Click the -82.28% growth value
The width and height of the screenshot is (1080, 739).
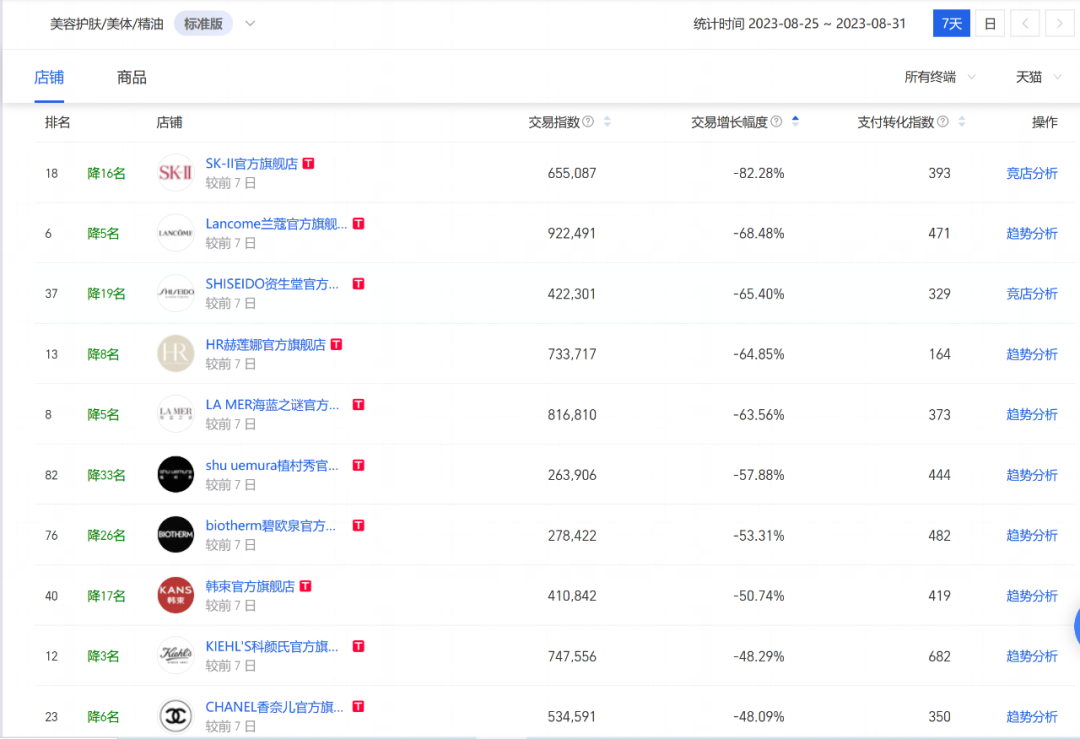coord(758,173)
